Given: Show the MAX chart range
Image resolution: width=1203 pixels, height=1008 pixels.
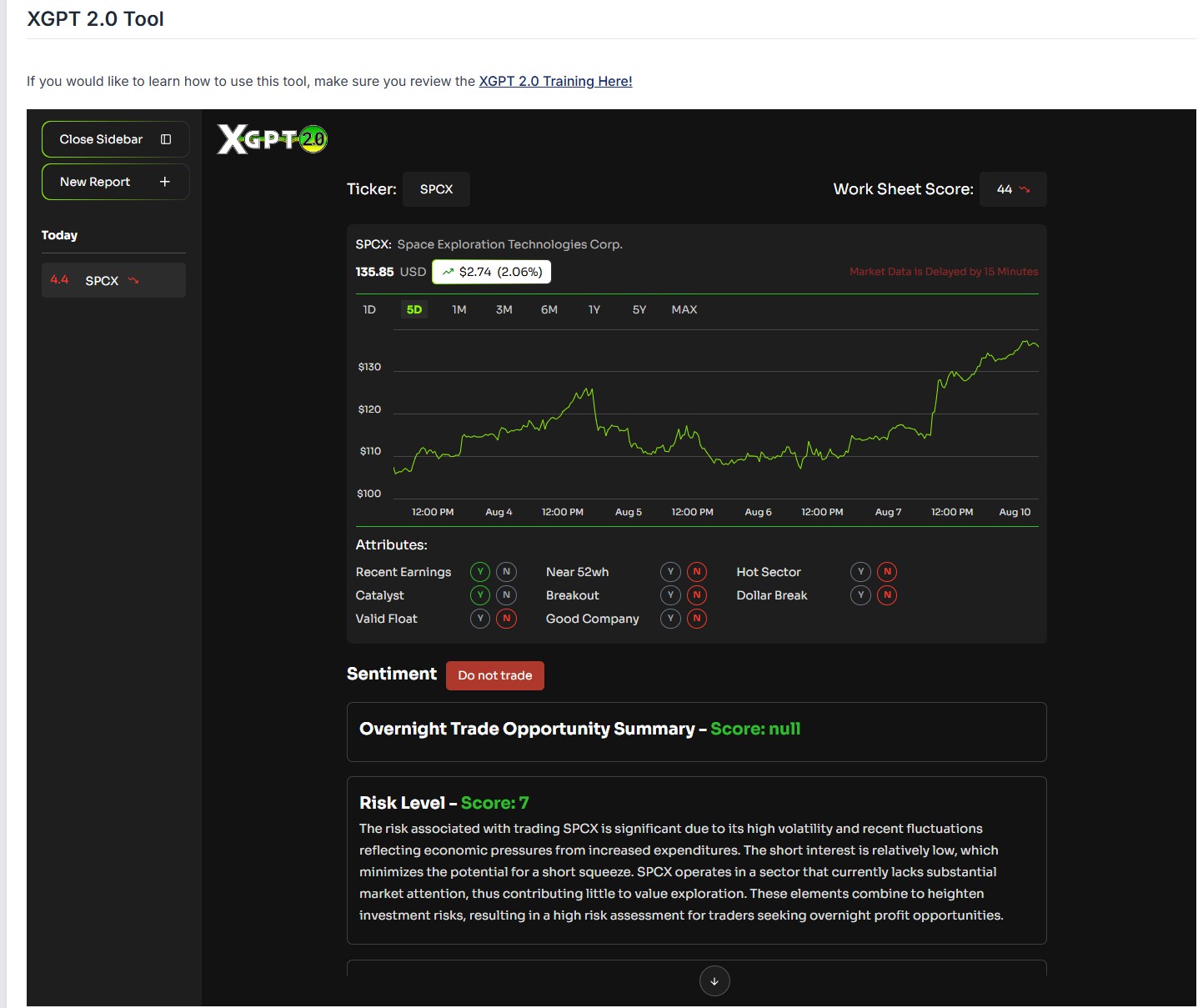Looking at the screenshot, I should click(684, 309).
